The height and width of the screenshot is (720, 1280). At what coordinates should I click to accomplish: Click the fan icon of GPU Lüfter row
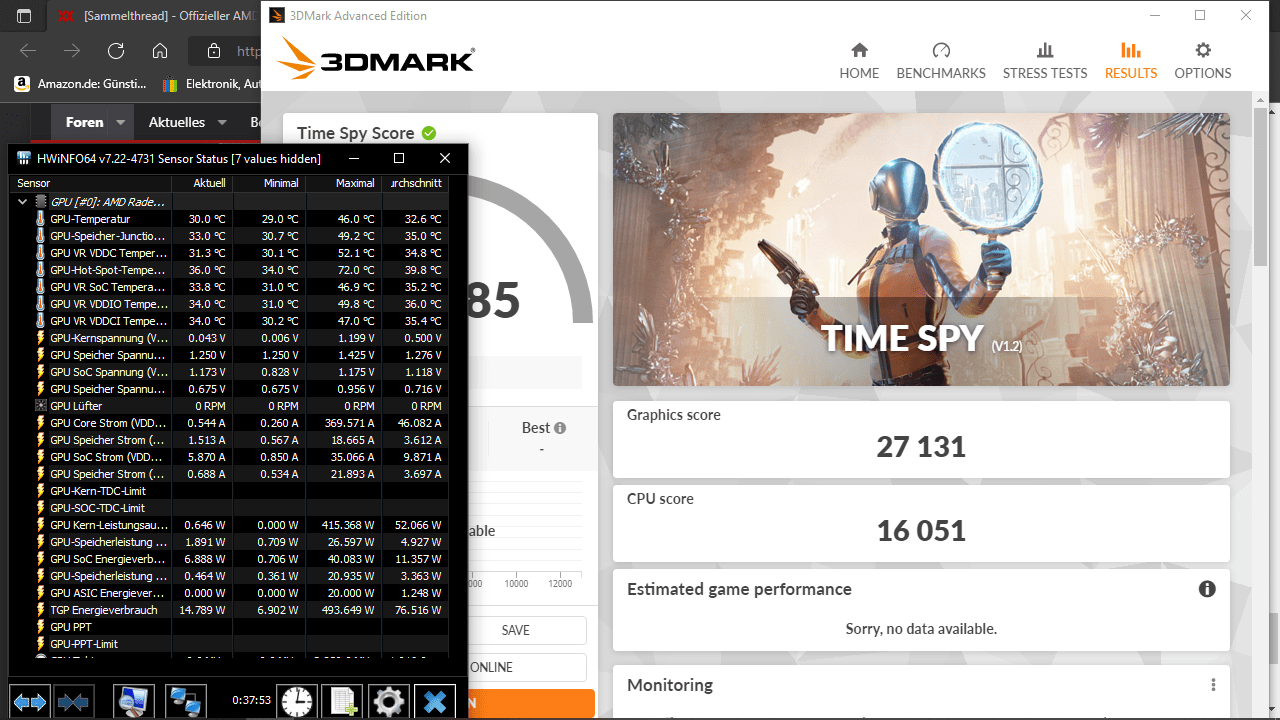point(41,406)
